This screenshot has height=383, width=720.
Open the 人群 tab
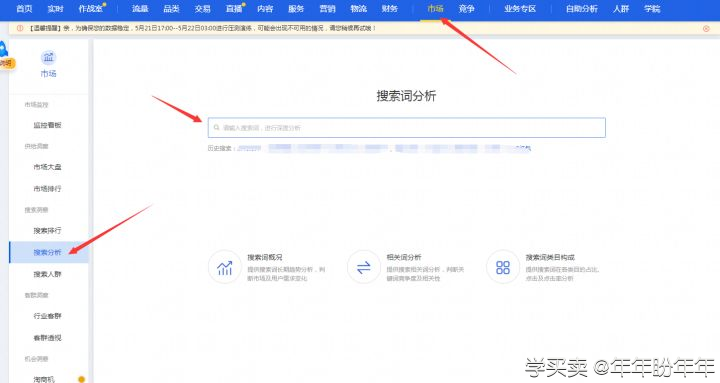click(621, 9)
